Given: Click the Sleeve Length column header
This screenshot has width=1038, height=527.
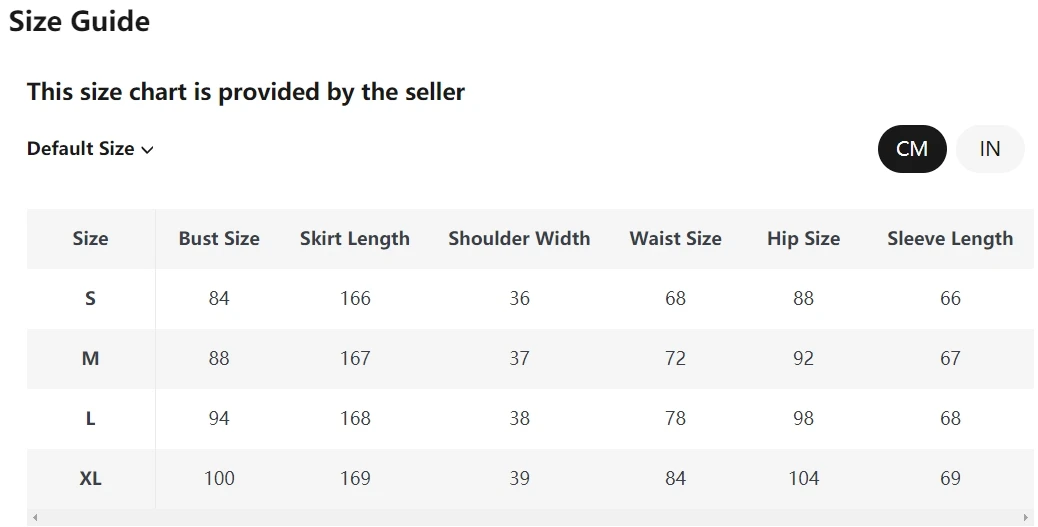Looking at the screenshot, I should (950, 239).
